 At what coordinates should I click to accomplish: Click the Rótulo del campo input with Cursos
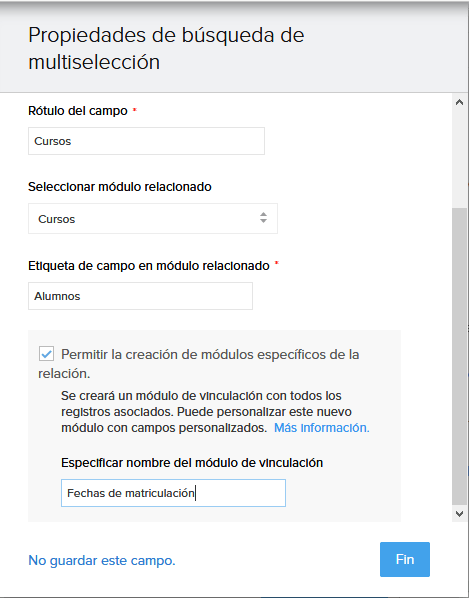[x=146, y=141]
